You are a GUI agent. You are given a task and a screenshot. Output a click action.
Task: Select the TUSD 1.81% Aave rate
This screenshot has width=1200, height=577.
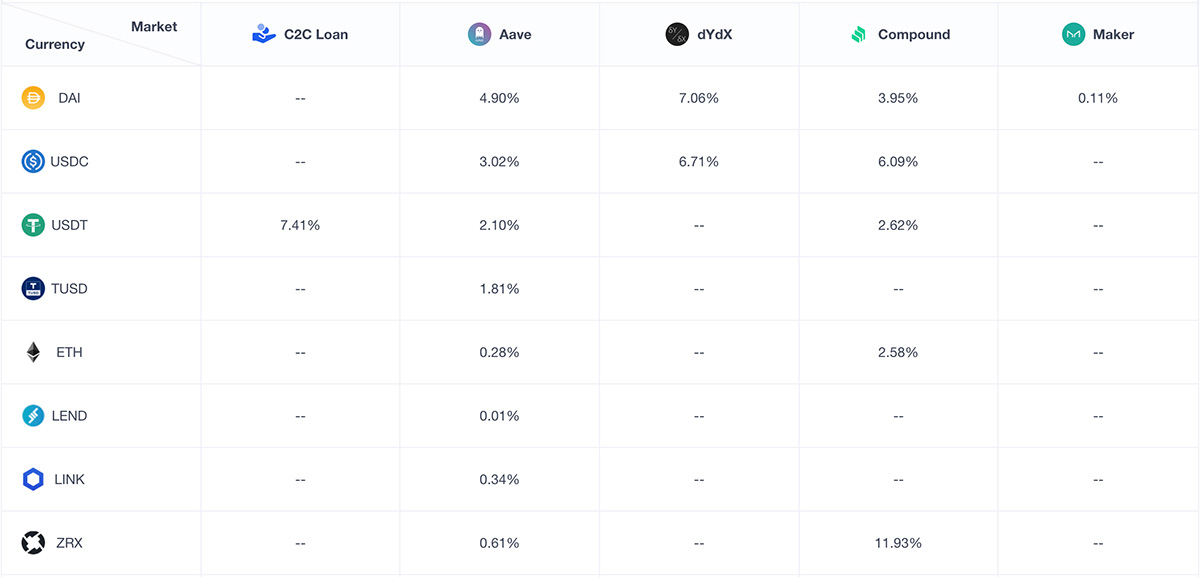499,288
